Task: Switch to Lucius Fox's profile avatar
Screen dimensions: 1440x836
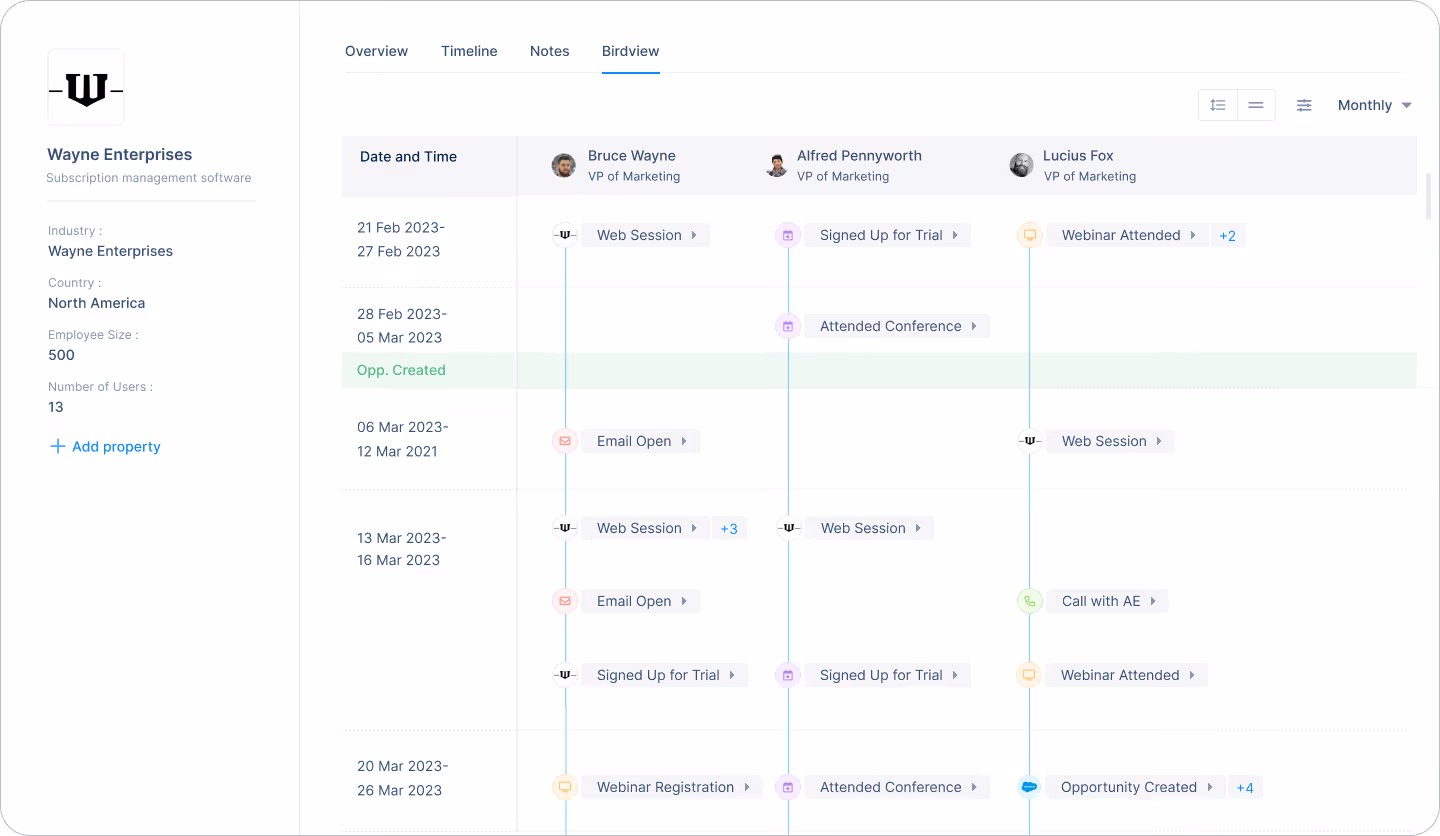Action: [1021, 165]
